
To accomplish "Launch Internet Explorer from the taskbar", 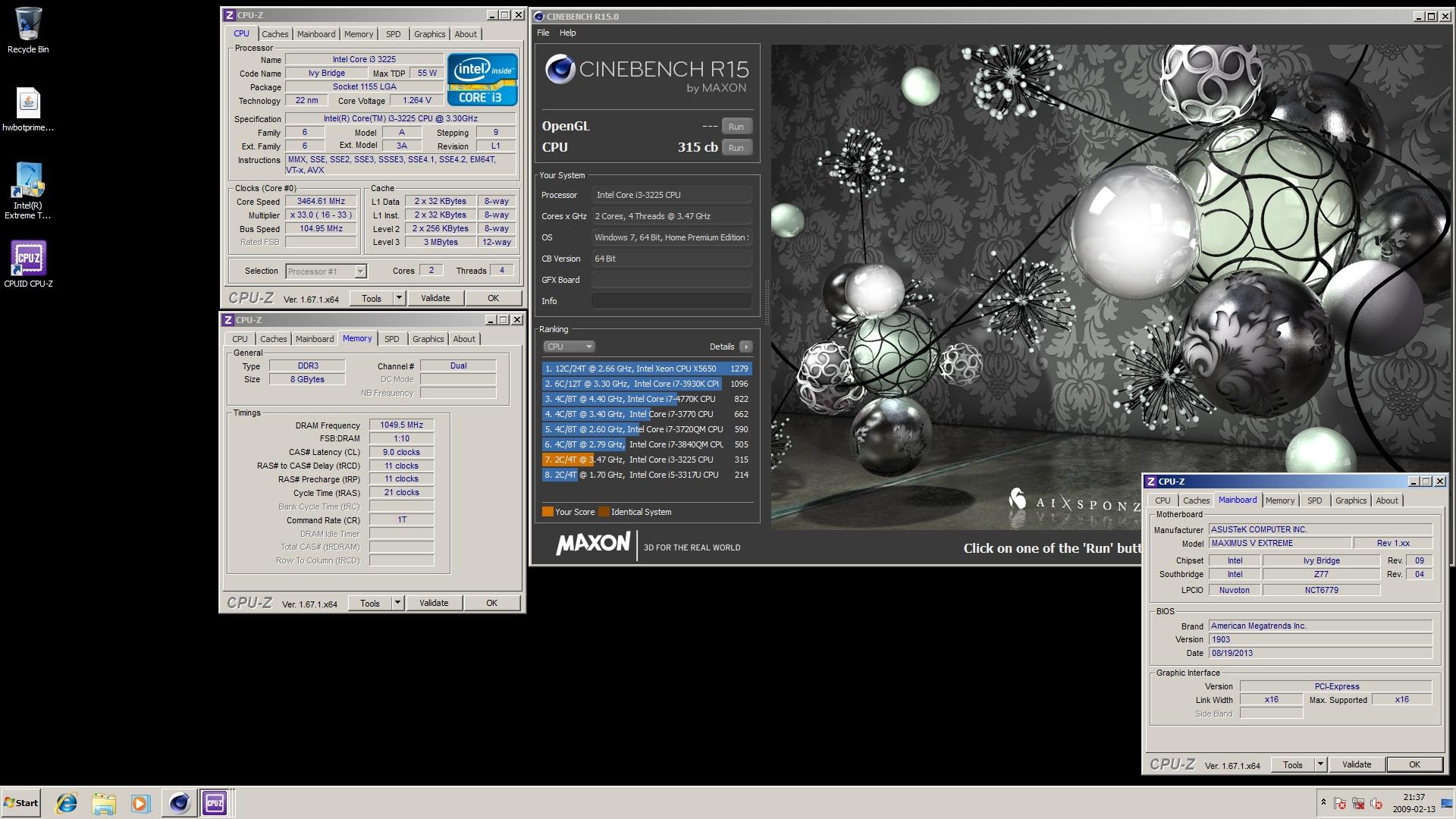I will point(67,802).
